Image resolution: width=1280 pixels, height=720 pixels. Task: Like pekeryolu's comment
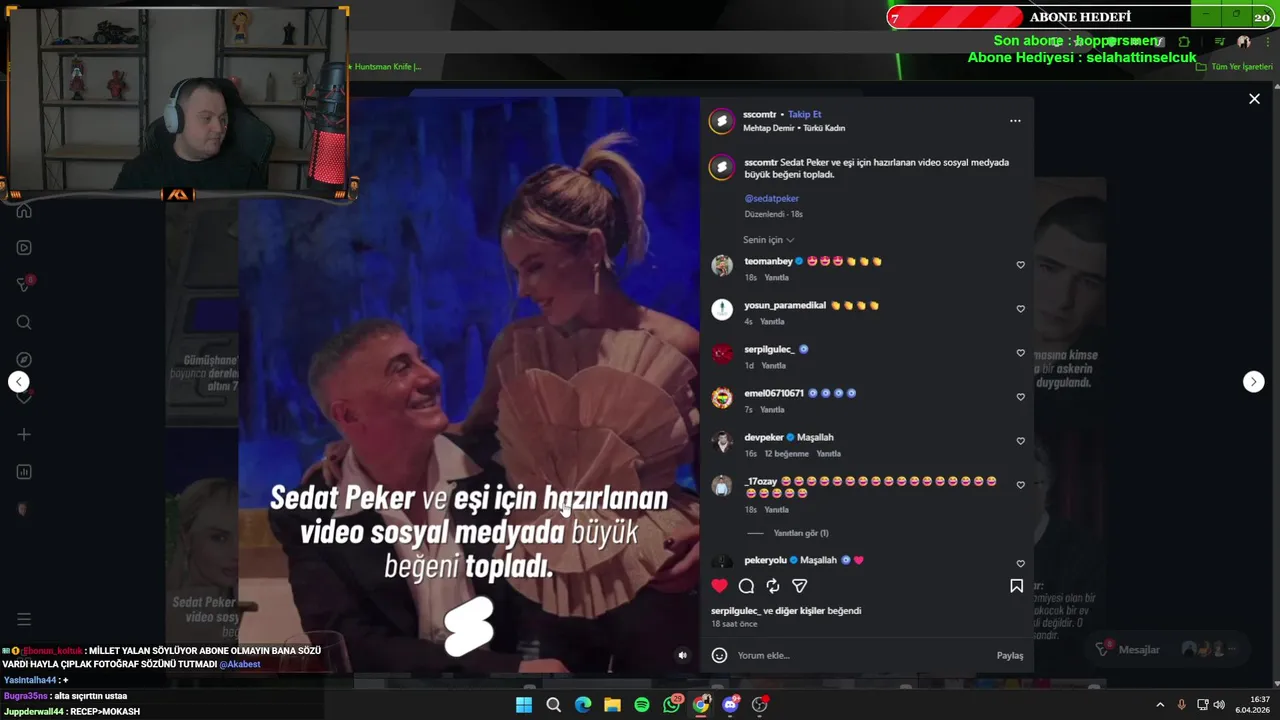pyautogui.click(x=1020, y=564)
